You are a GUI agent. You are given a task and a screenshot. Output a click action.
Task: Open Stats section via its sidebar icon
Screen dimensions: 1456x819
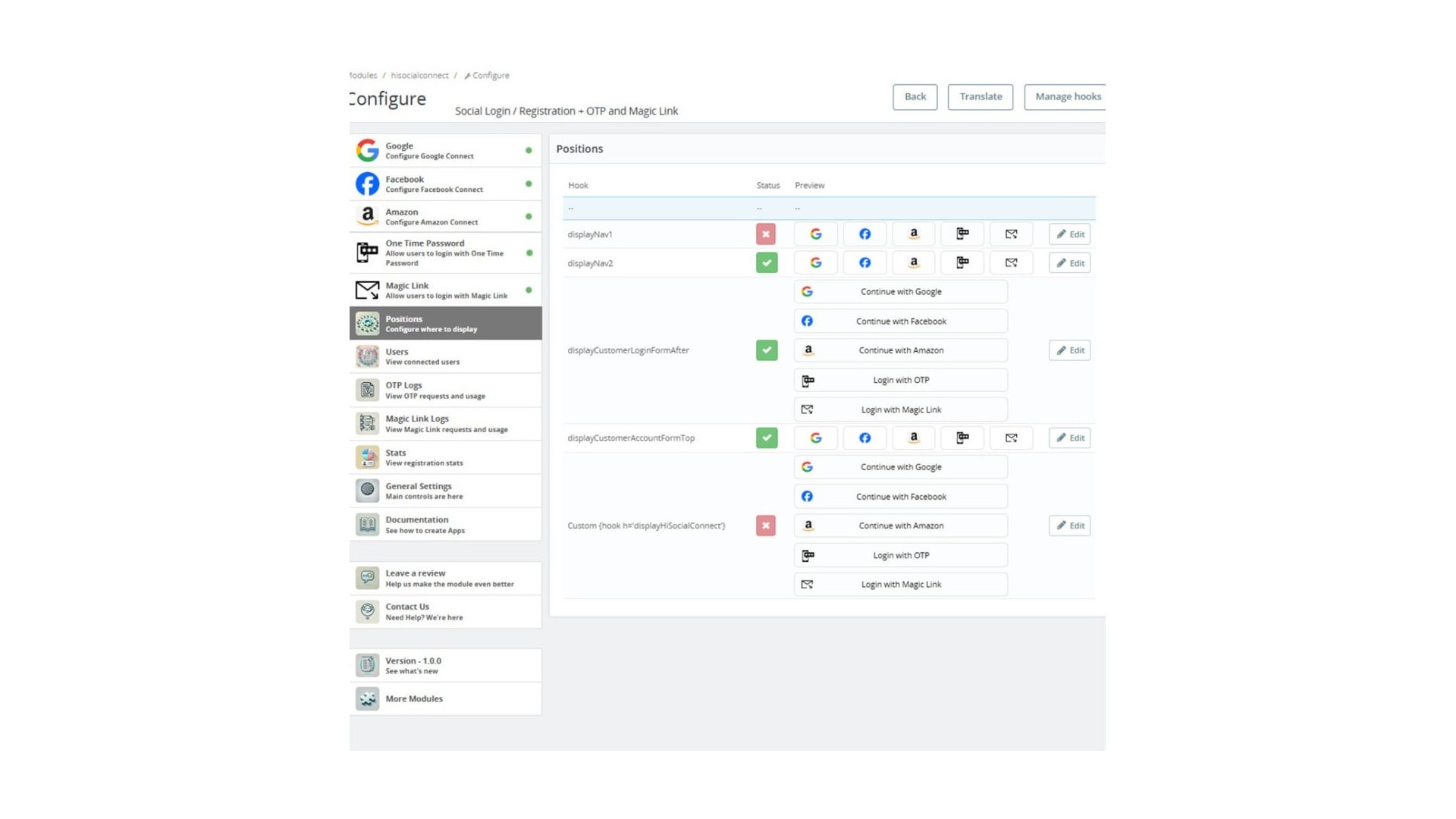(x=367, y=457)
